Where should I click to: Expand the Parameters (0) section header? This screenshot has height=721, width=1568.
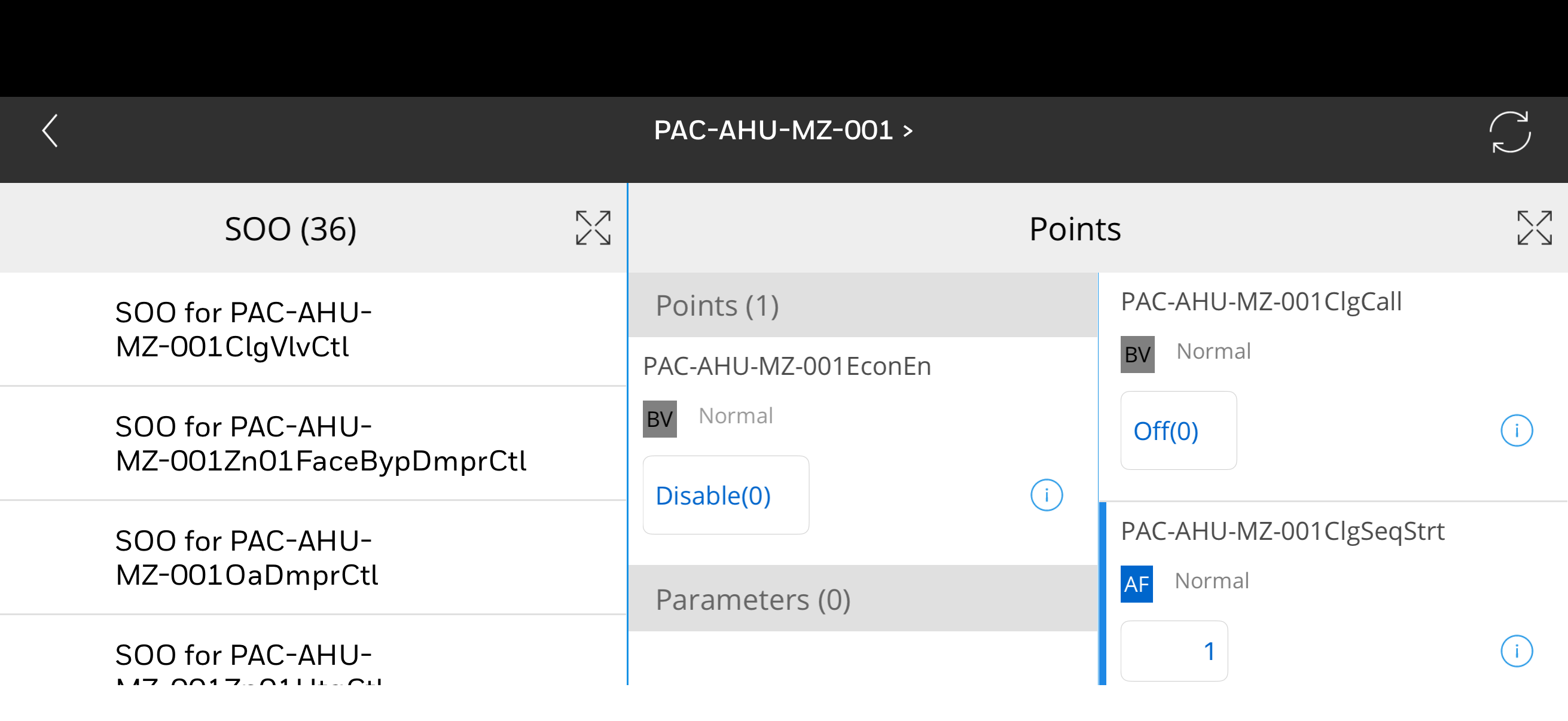(863, 598)
